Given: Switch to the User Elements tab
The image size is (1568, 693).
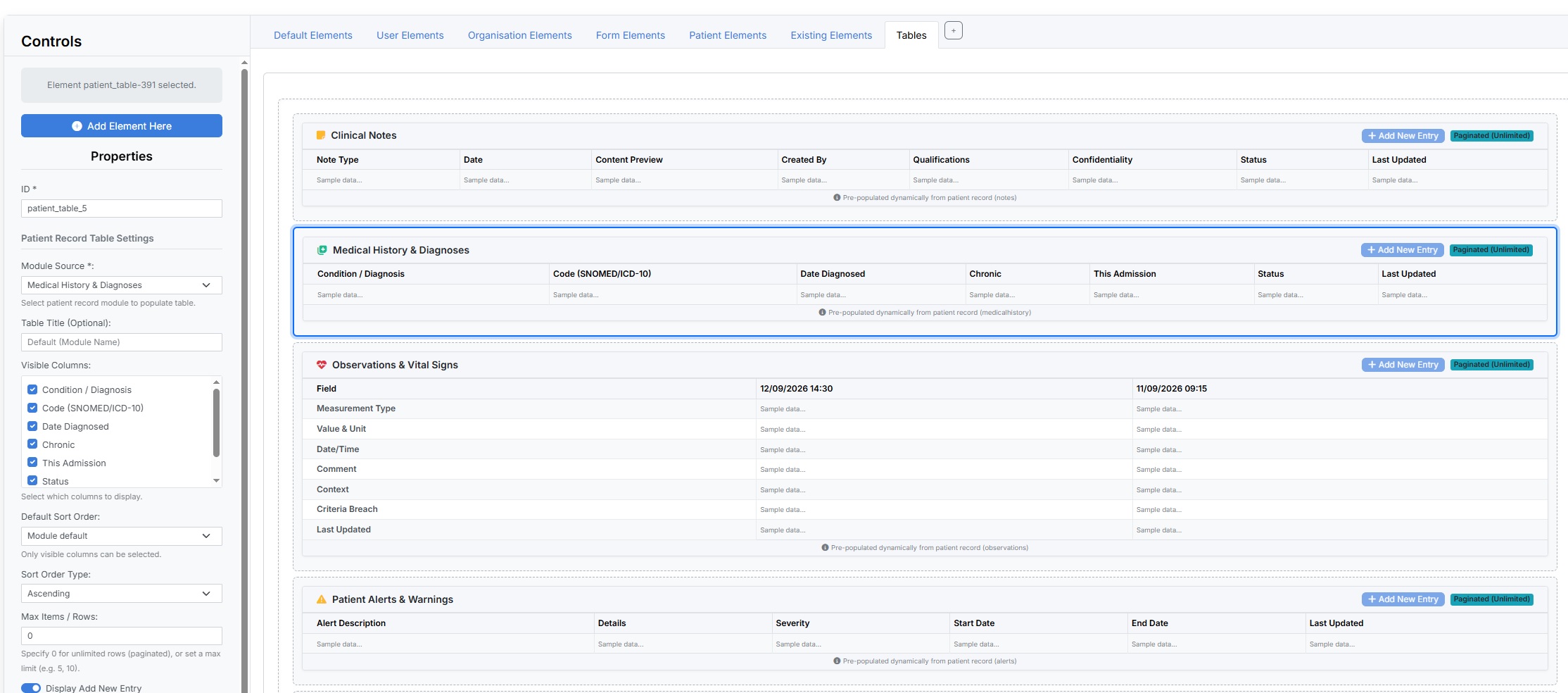Looking at the screenshot, I should tap(410, 35).
